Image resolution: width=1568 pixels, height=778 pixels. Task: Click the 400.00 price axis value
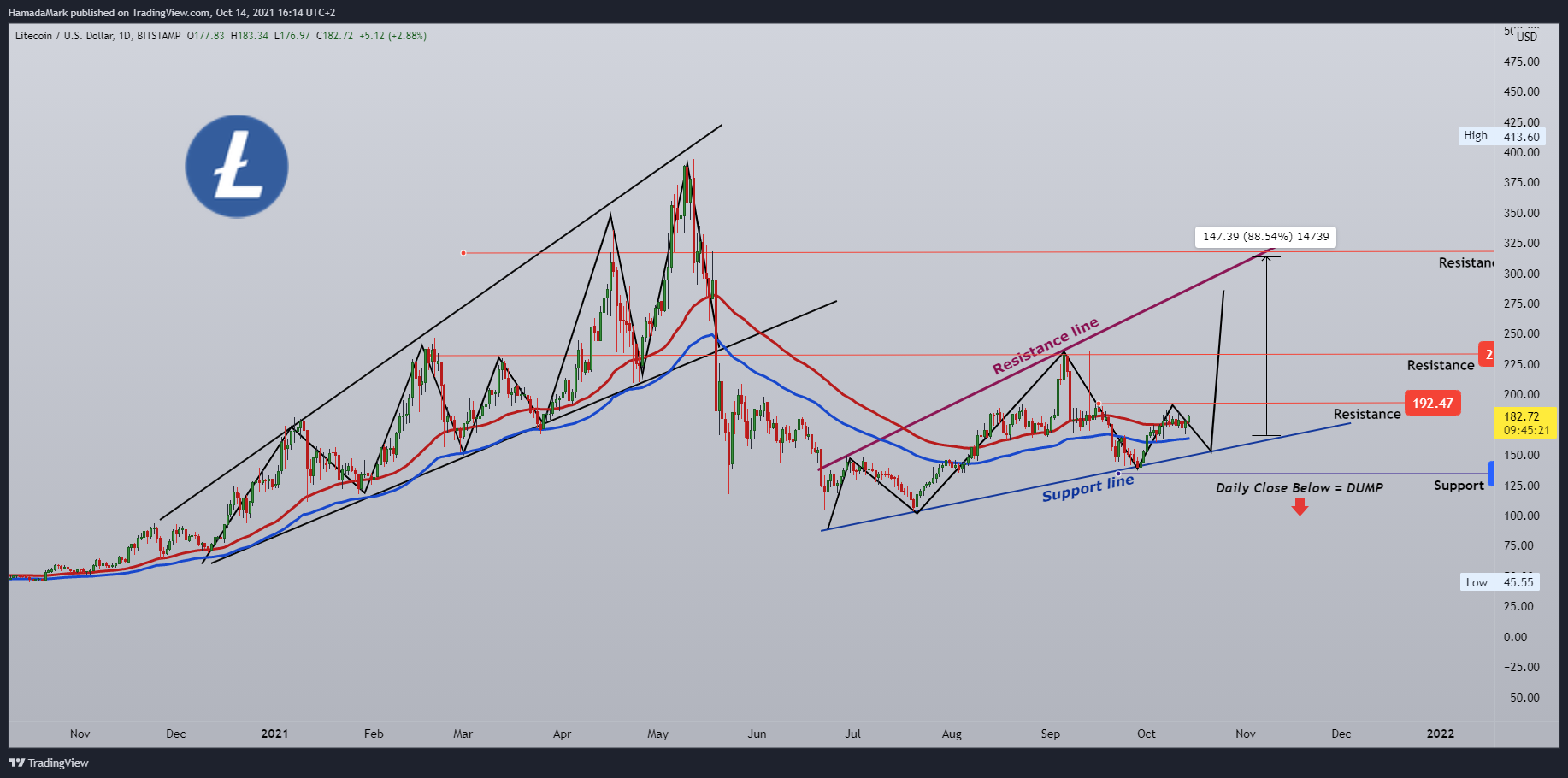(1522, 152)
